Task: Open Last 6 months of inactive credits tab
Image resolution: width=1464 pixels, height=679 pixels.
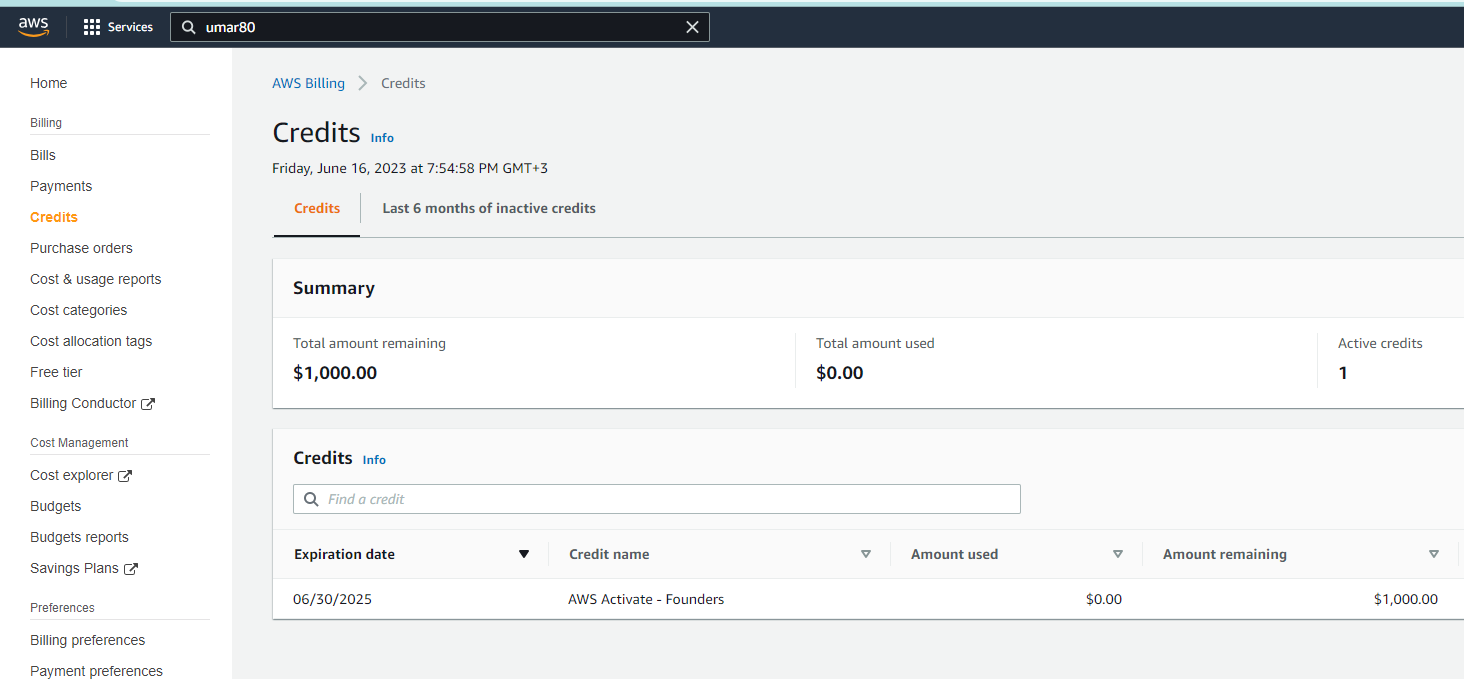Action: (x=489, y=208)
